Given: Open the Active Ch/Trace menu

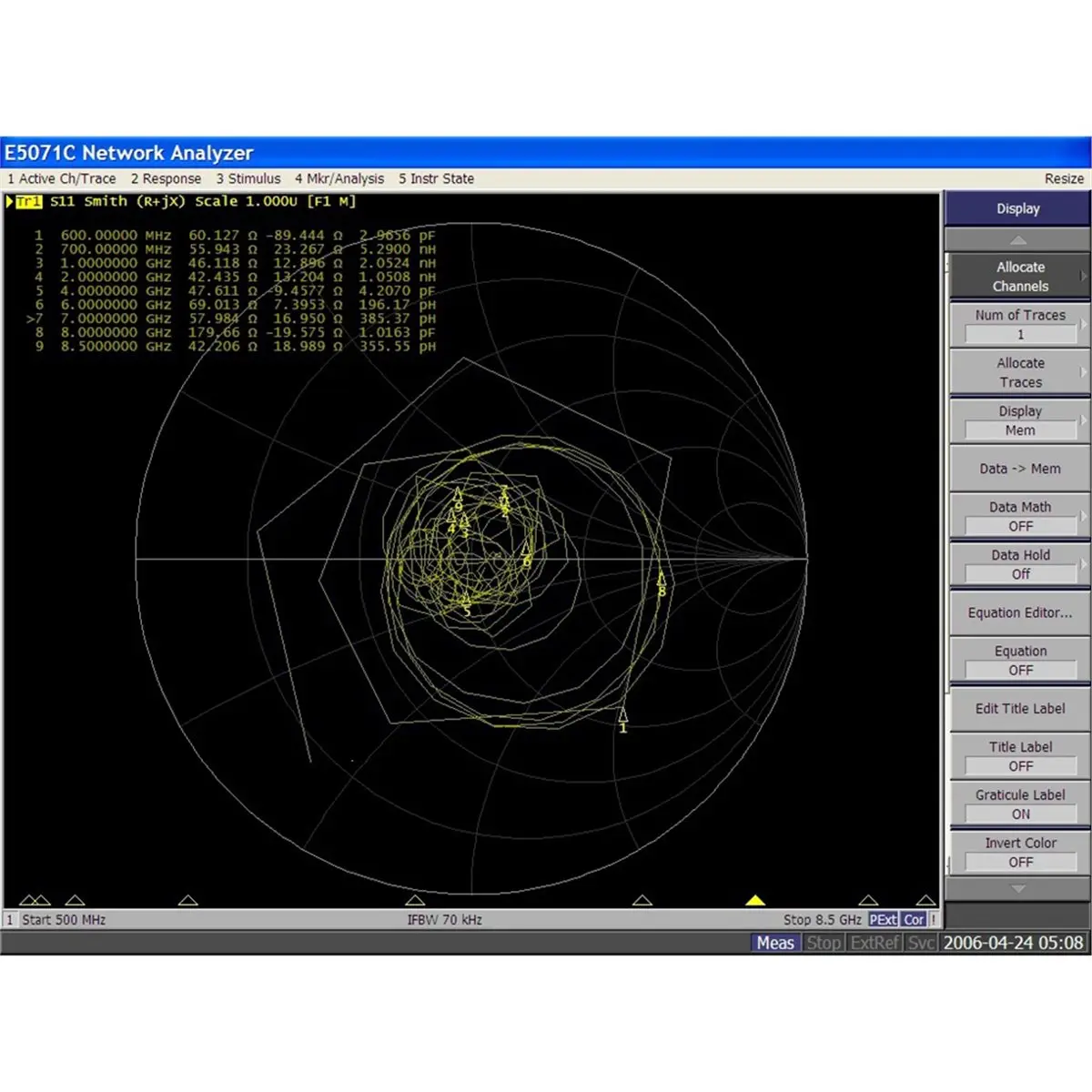Looking at the screenshot, I should 62,179.
